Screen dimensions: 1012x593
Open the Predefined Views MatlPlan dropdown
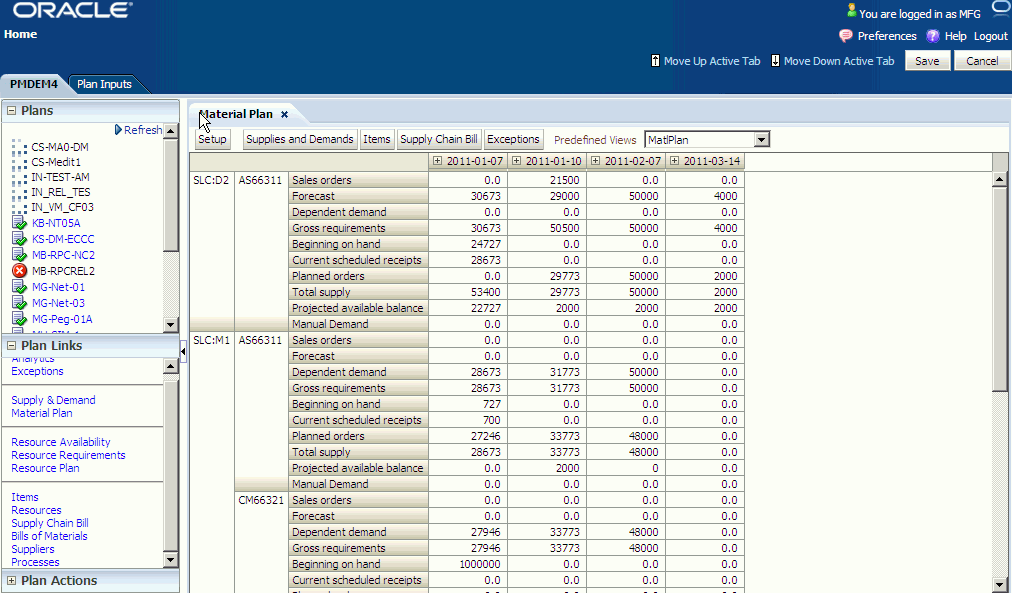[762, 139]
